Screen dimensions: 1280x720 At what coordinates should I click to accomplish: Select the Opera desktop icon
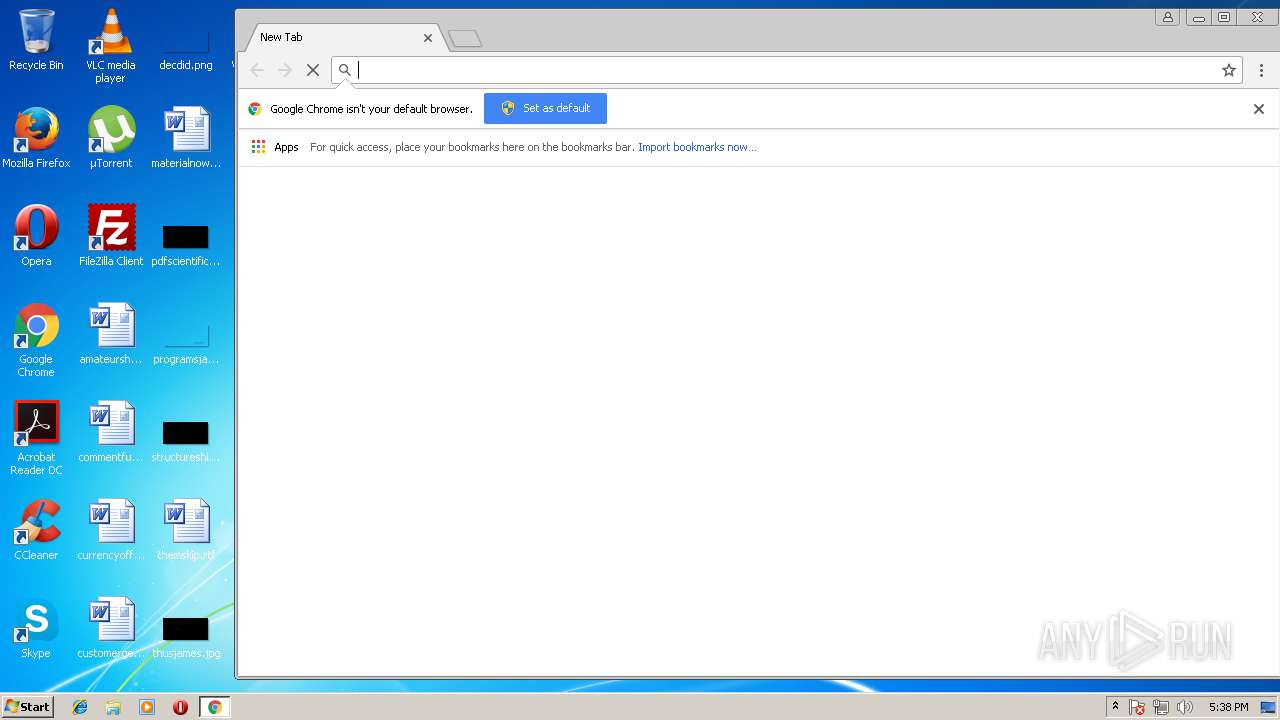(36, 236)
